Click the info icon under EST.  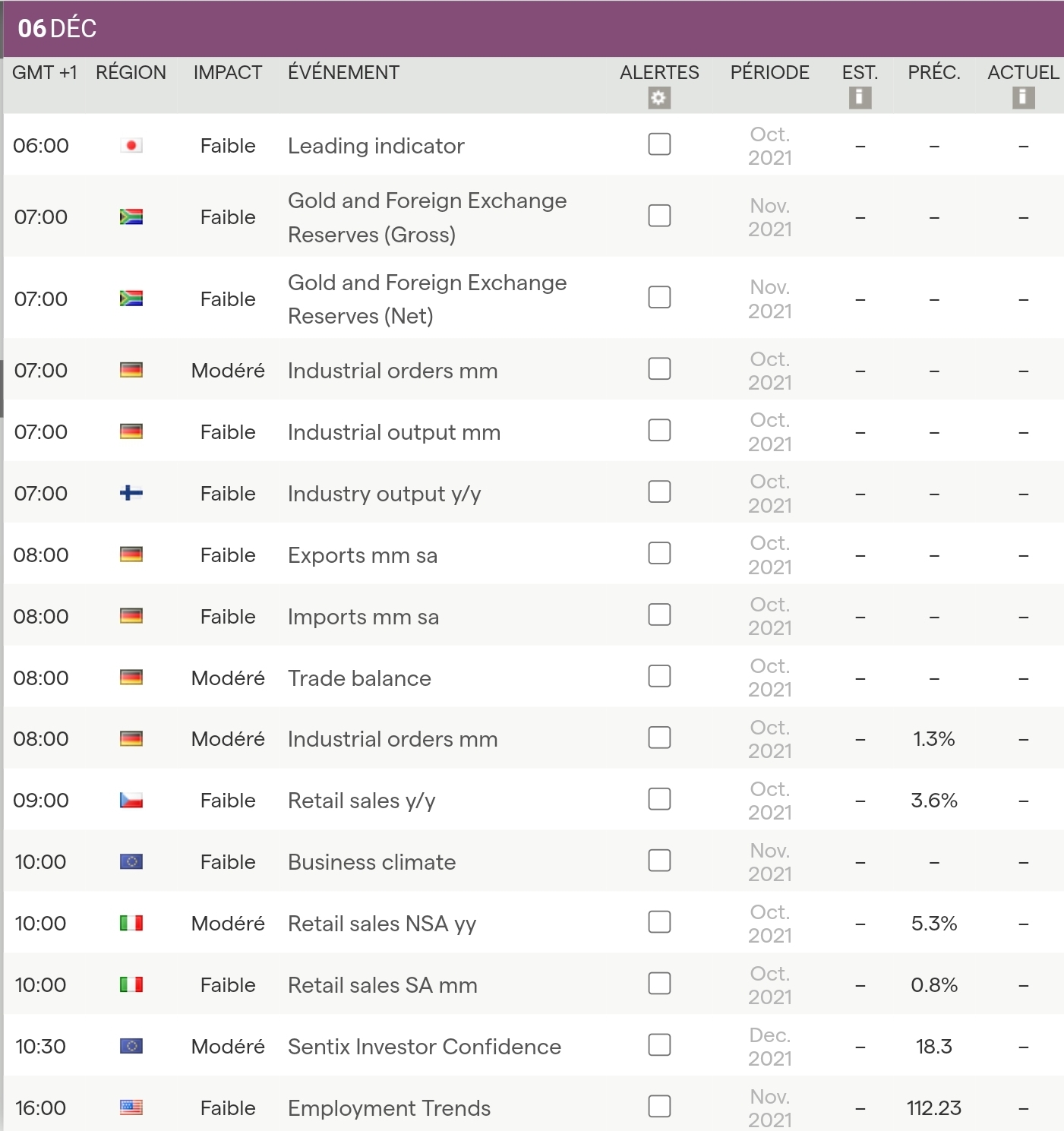(x=860, y=98)
